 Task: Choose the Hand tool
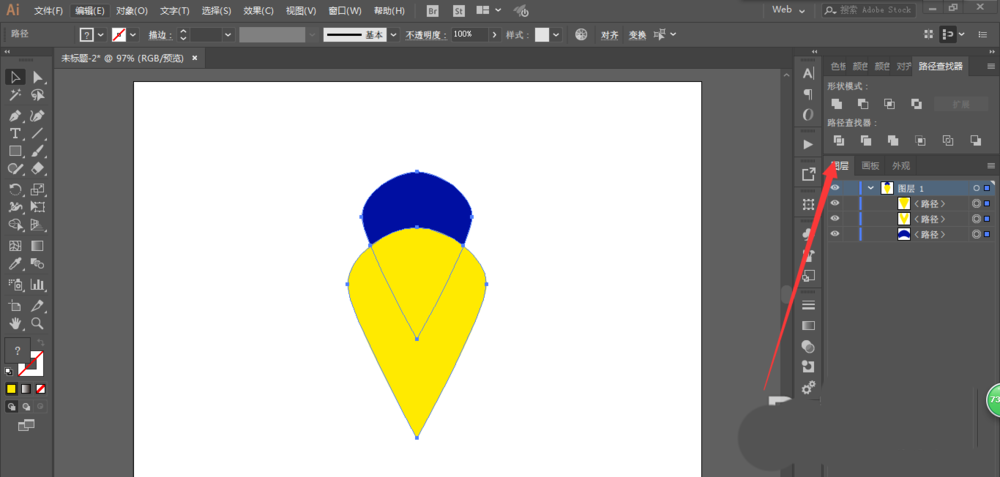coord(15,323)
